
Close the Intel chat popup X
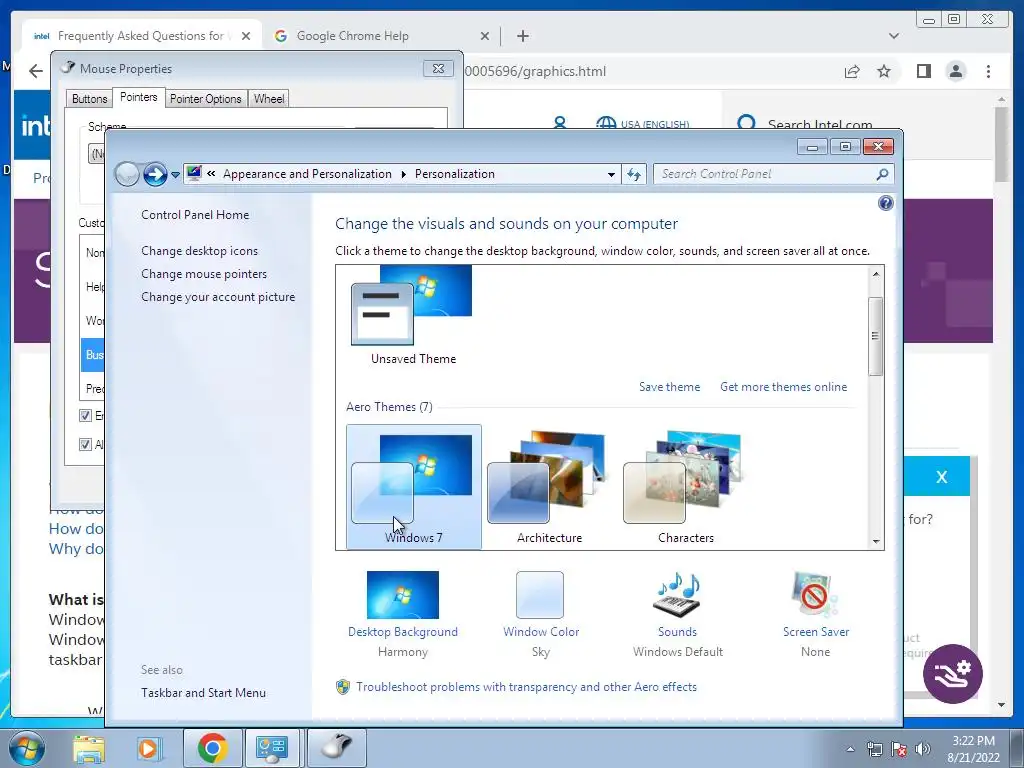[x=941, y=477]
